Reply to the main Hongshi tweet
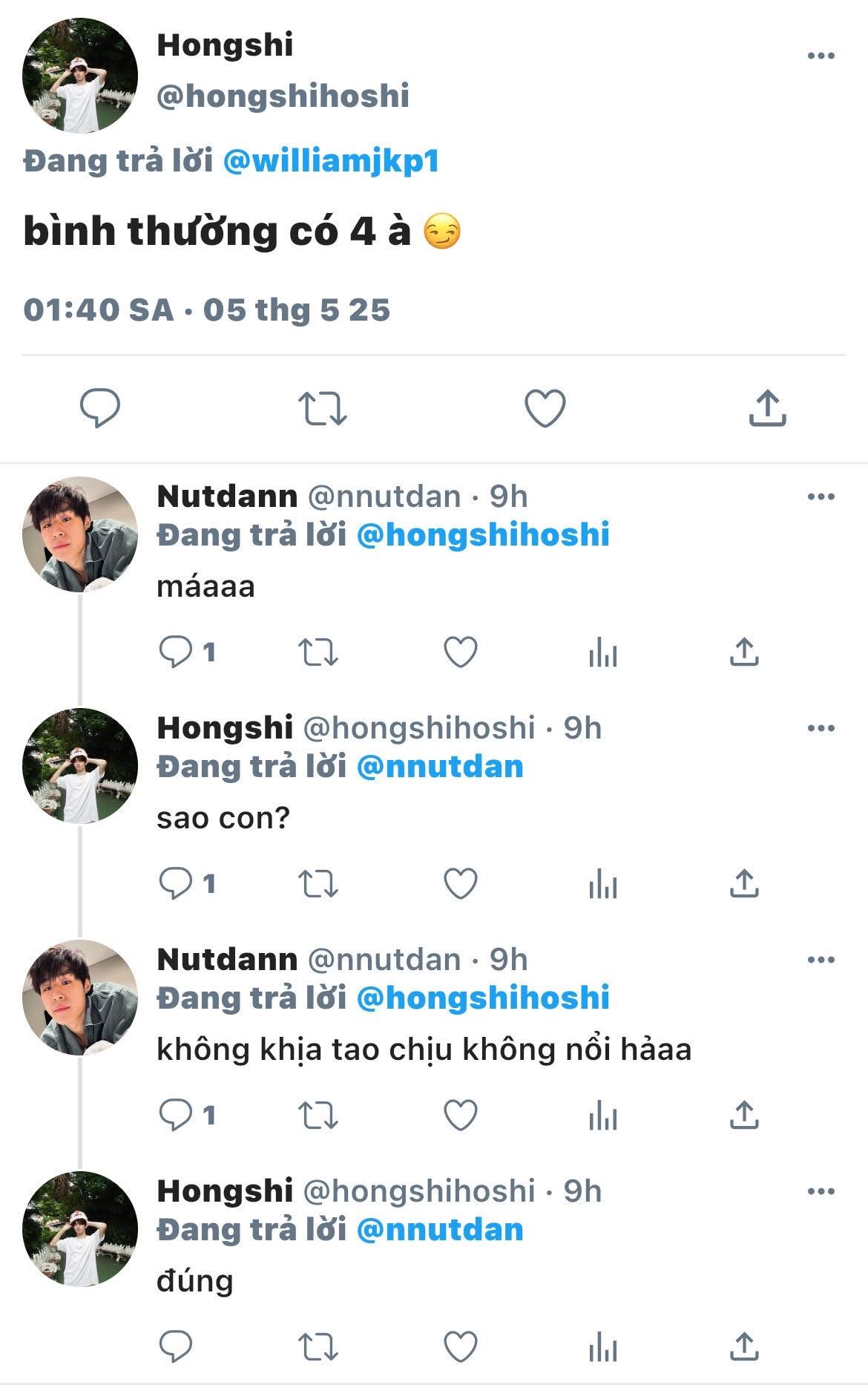Screen dimensions: 868x1385 100,408
